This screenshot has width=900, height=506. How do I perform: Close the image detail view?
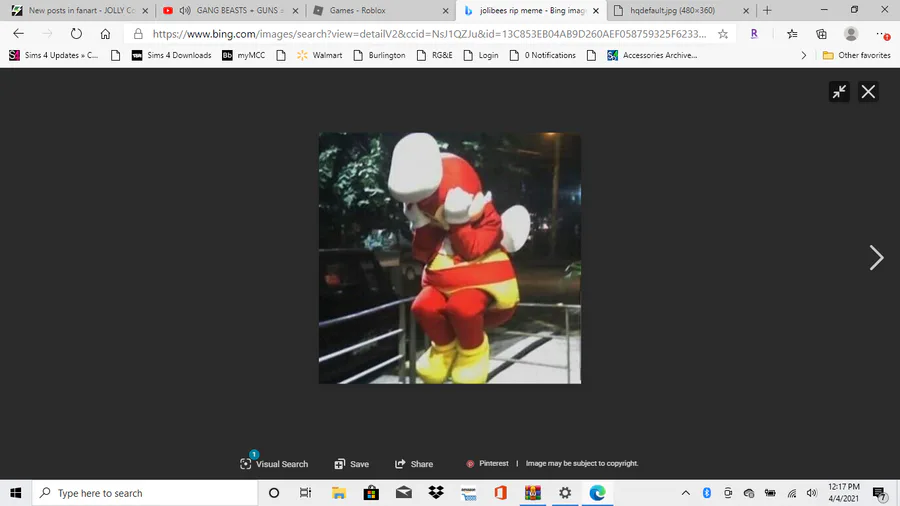(x=868, y=92)
